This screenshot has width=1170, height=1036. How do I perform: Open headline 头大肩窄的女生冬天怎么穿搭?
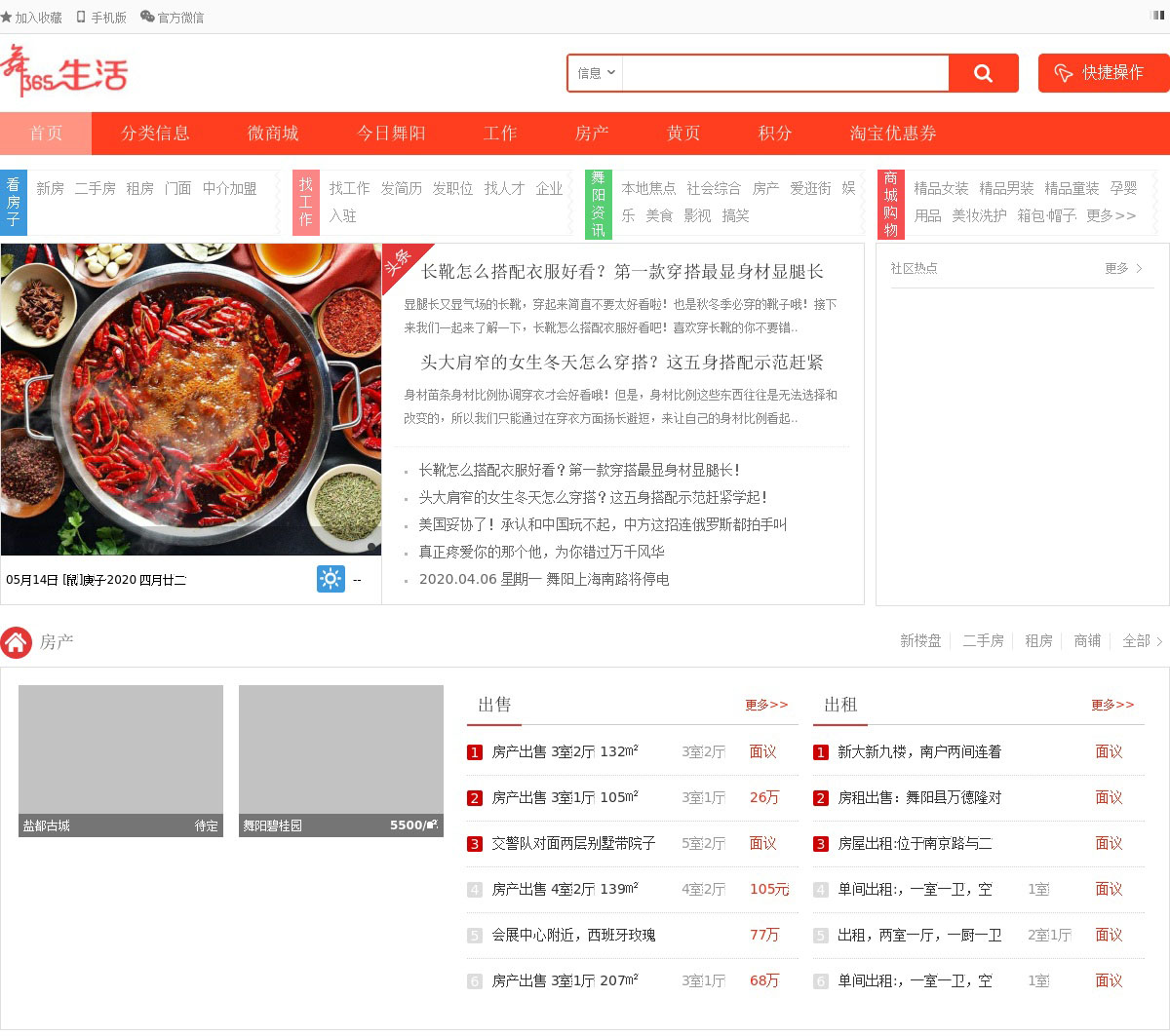point(622,362)
